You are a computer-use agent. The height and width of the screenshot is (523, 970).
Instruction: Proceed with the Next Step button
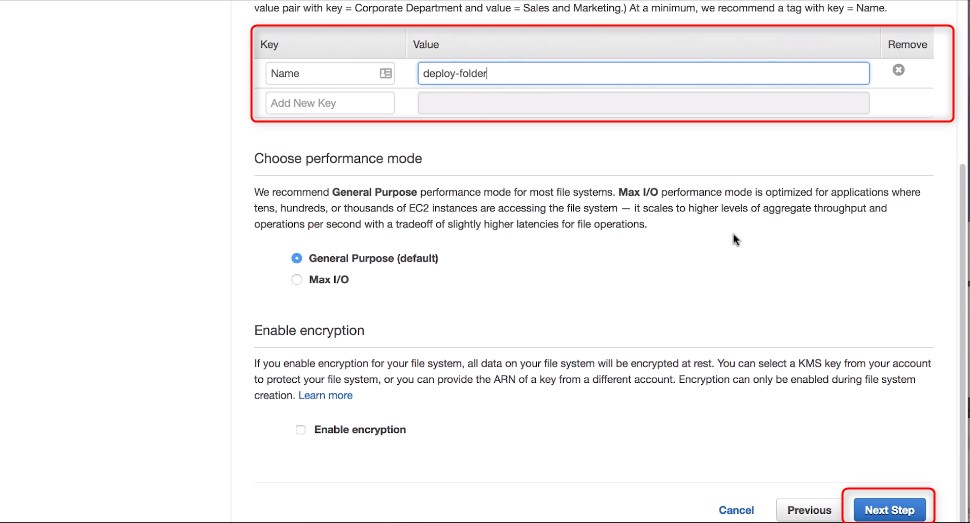[890, 510]
